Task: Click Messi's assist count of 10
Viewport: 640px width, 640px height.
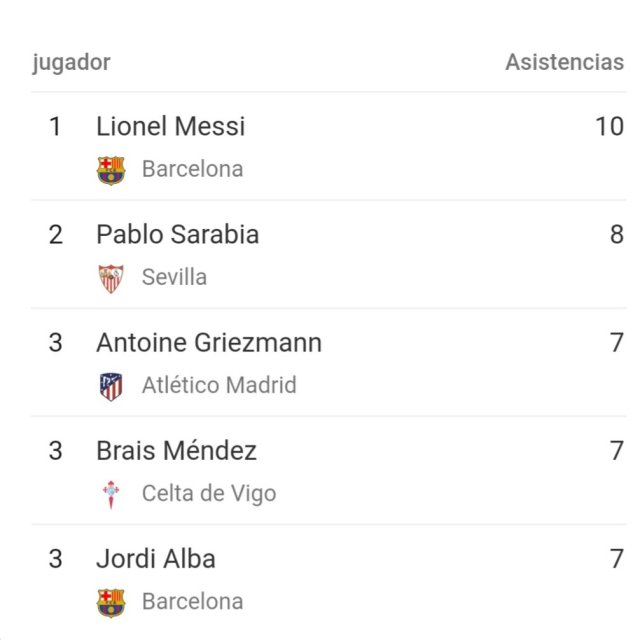Action: point(609,127)
